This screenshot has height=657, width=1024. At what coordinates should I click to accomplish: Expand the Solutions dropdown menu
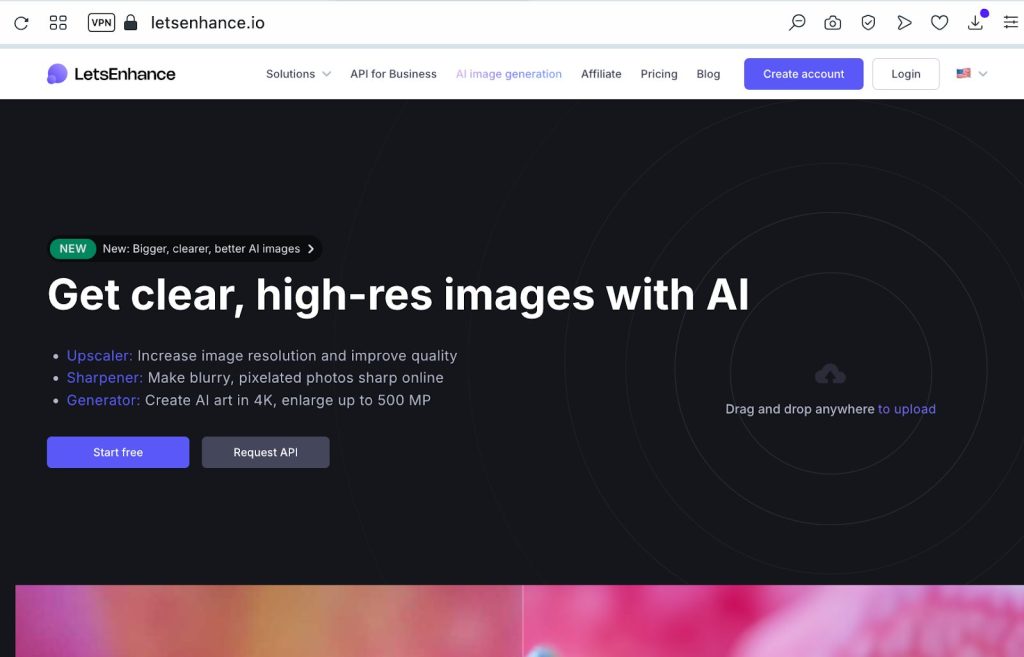pos(298,74)
